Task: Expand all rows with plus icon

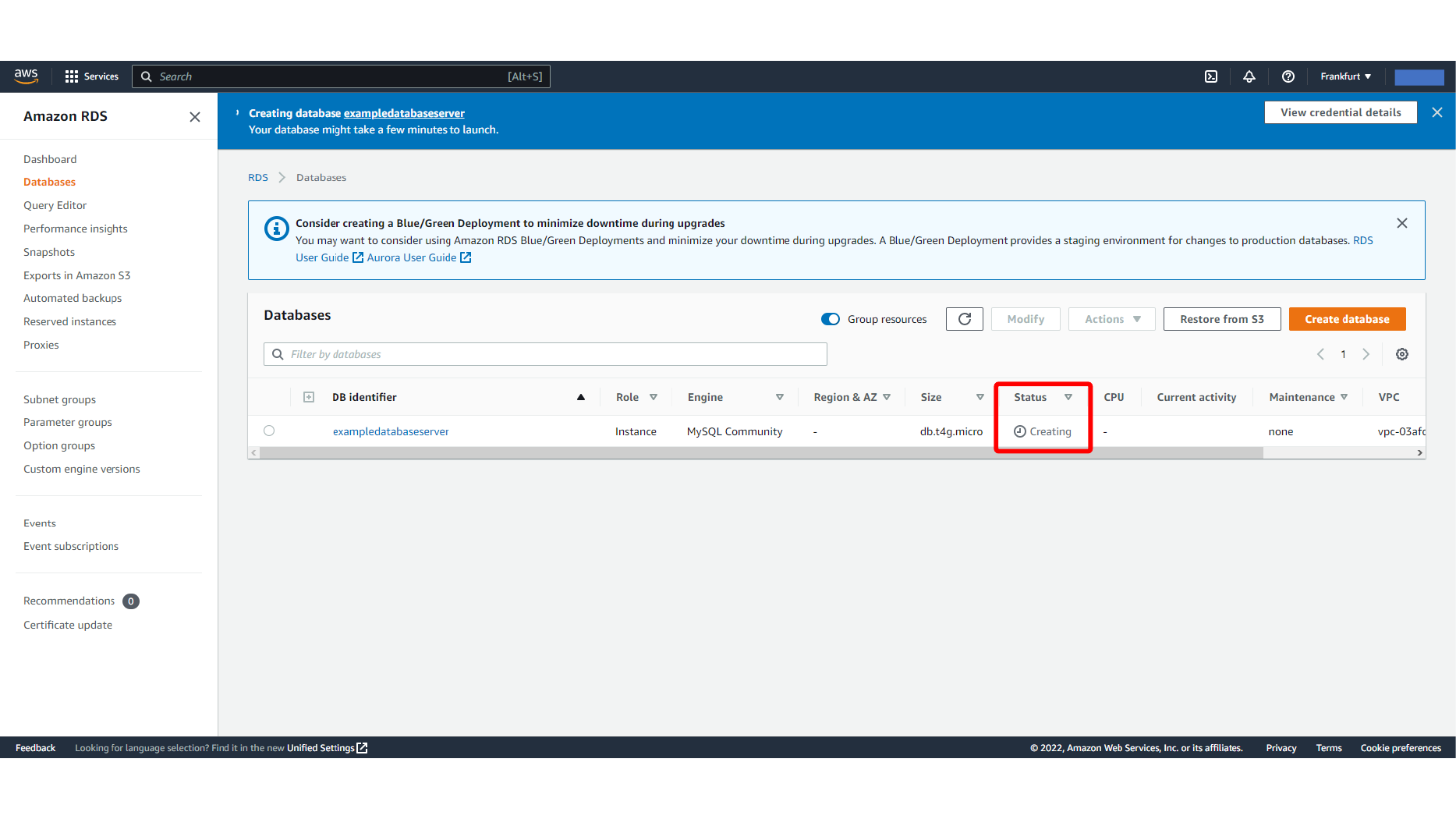Action: coord(309,397)
